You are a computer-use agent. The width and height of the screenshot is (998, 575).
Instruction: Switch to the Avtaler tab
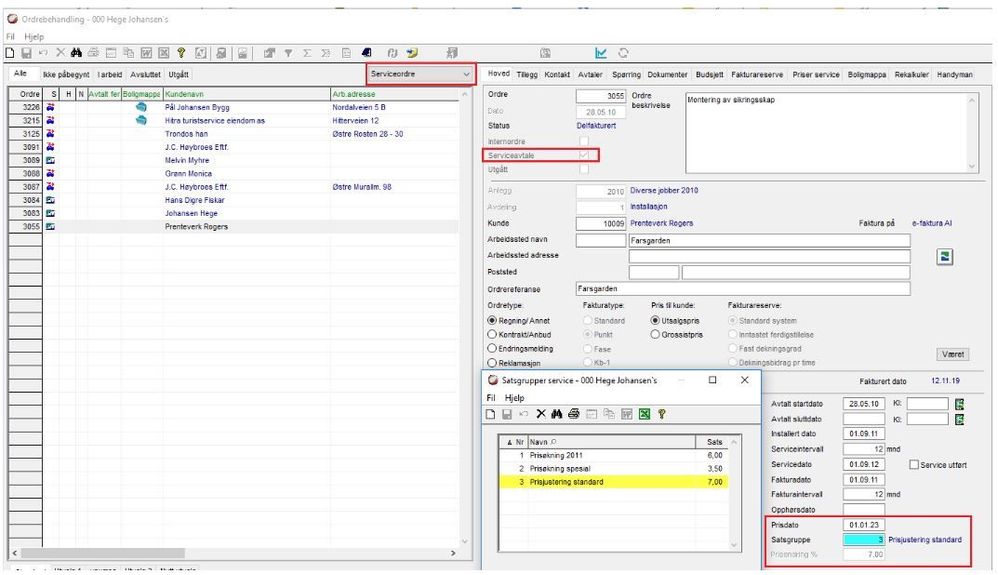(590, 75)
